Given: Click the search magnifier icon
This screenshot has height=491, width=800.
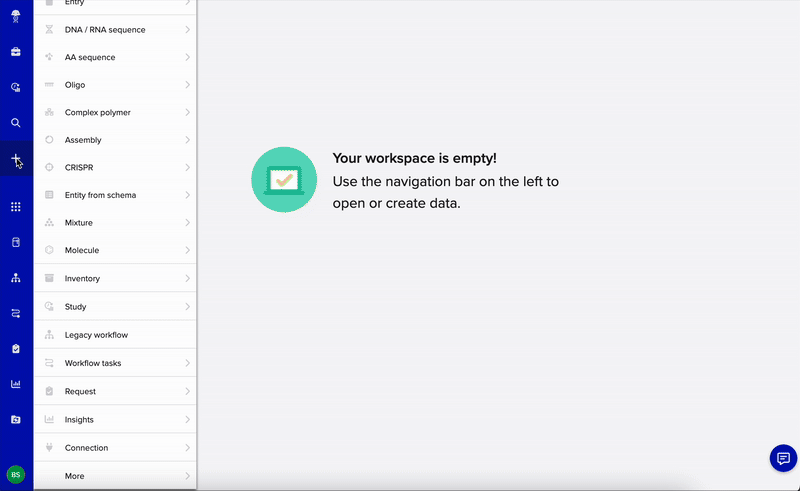Looking at the screenshot, I should [x=15, y=123].
